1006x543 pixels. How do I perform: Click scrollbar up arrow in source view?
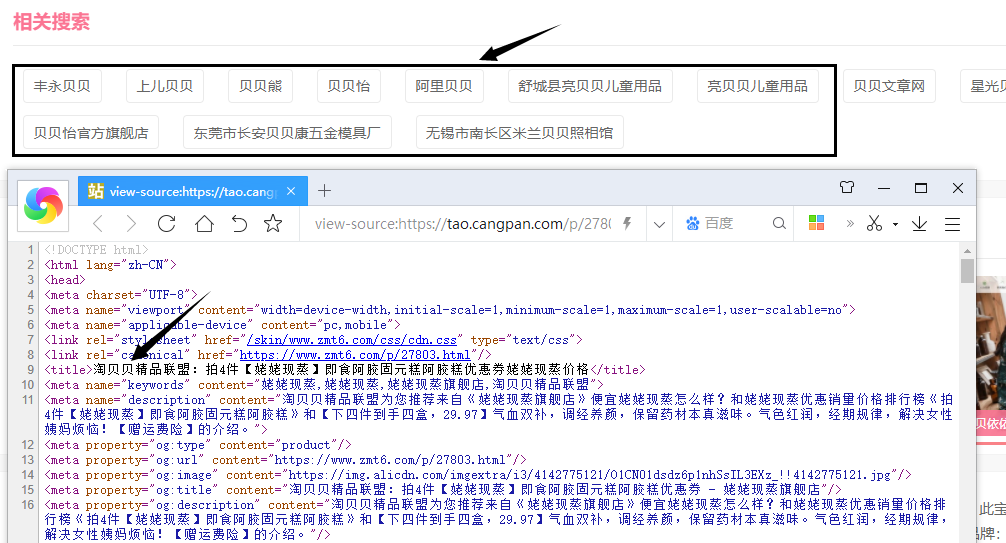968,251
